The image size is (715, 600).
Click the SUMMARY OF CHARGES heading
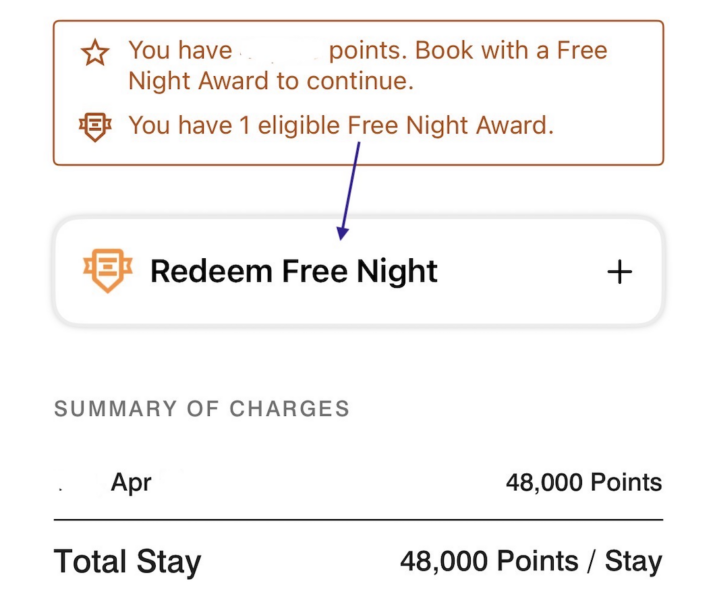point(202,408)
